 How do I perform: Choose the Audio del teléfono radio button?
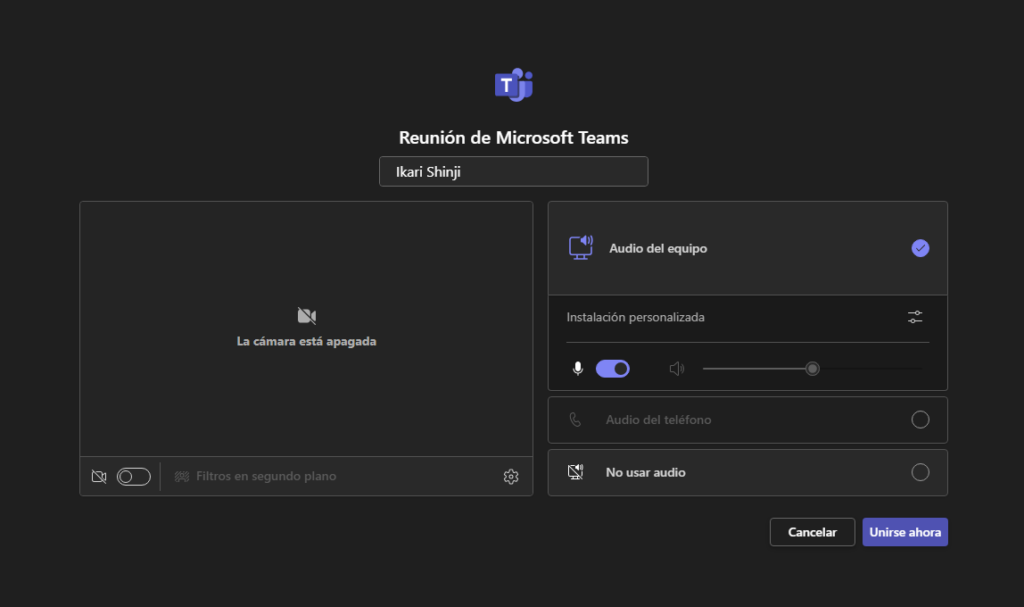[920, 419]
